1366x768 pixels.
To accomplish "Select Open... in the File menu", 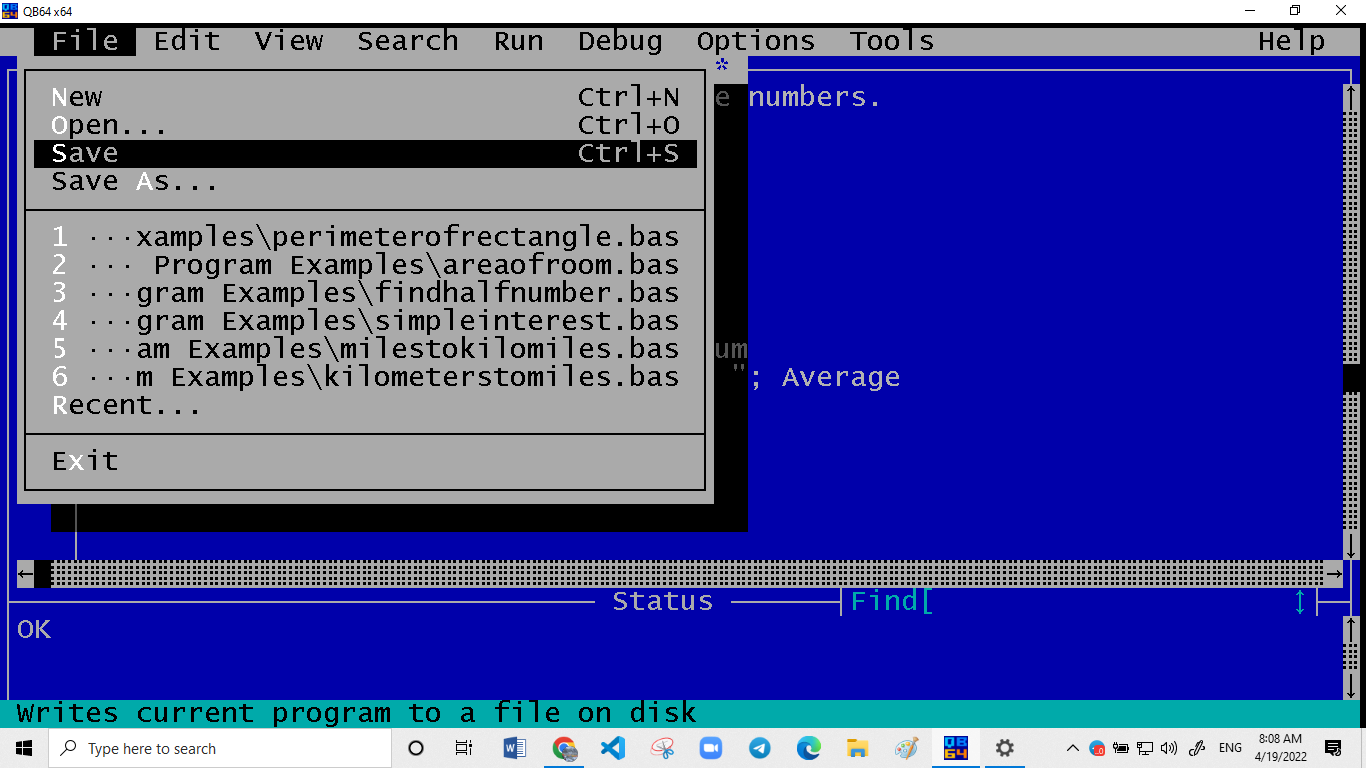I will click(x=365, y=125).
